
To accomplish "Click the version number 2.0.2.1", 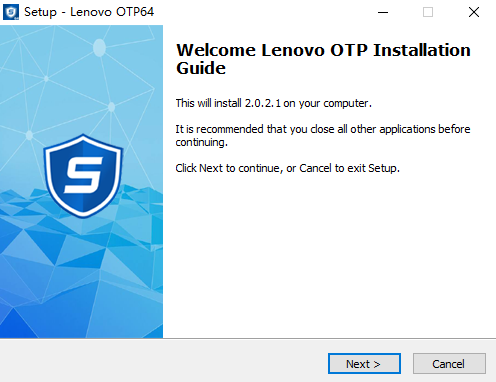I will point(263,103).
